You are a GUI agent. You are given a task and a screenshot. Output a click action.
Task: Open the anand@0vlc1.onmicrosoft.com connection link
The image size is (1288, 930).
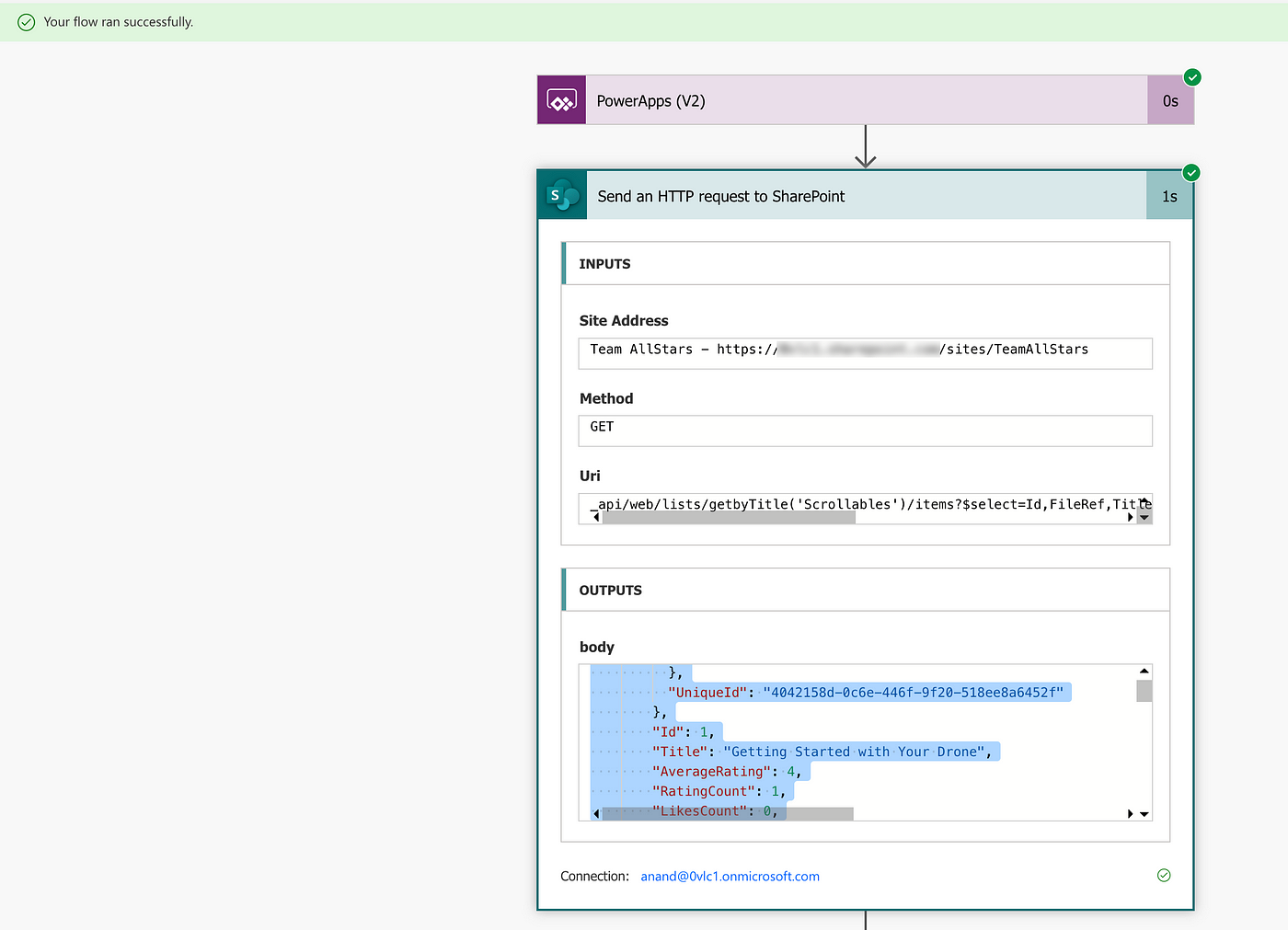pyautogui.click(x=730, y=877)
